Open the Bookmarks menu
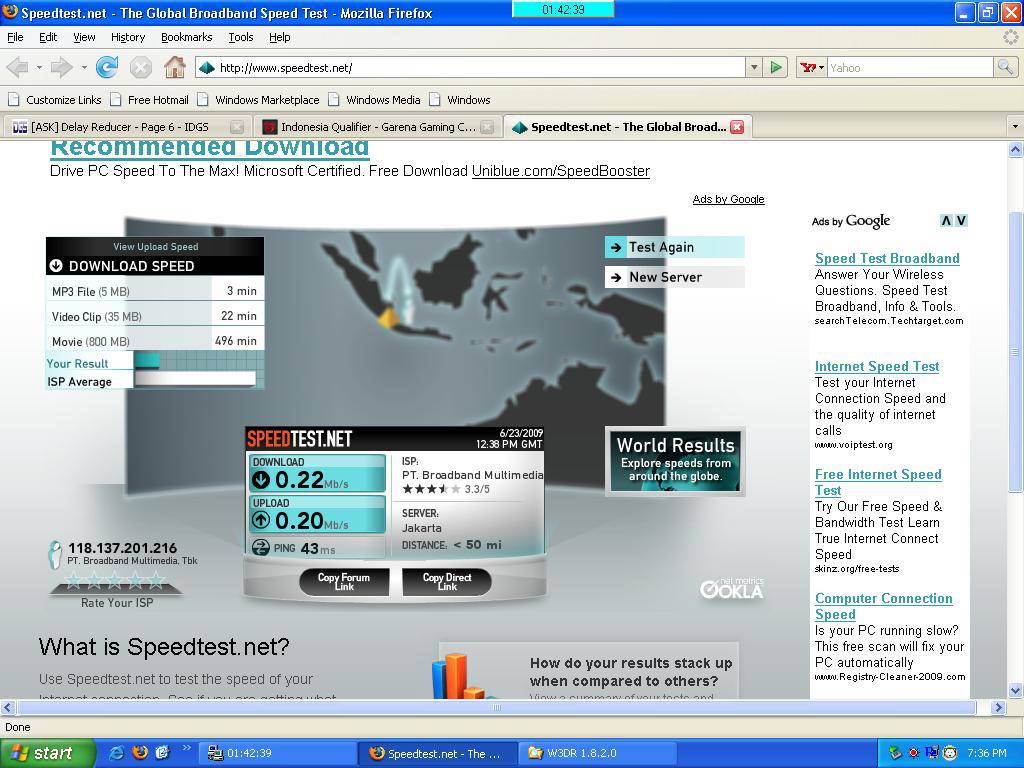Viewport: 1024px width, 768px height. point(187,37)
